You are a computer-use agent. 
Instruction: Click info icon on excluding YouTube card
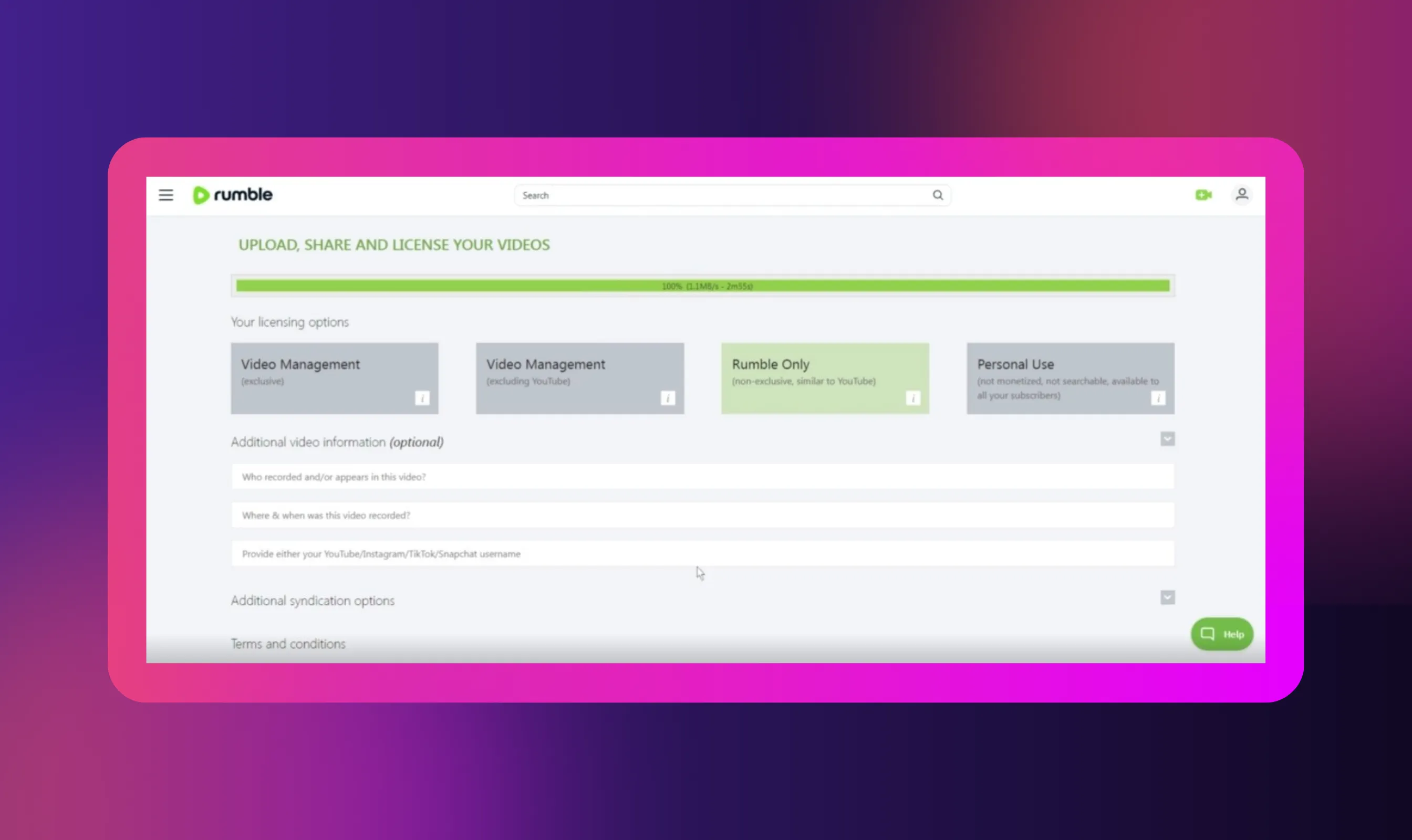click(x=667, y=398)
